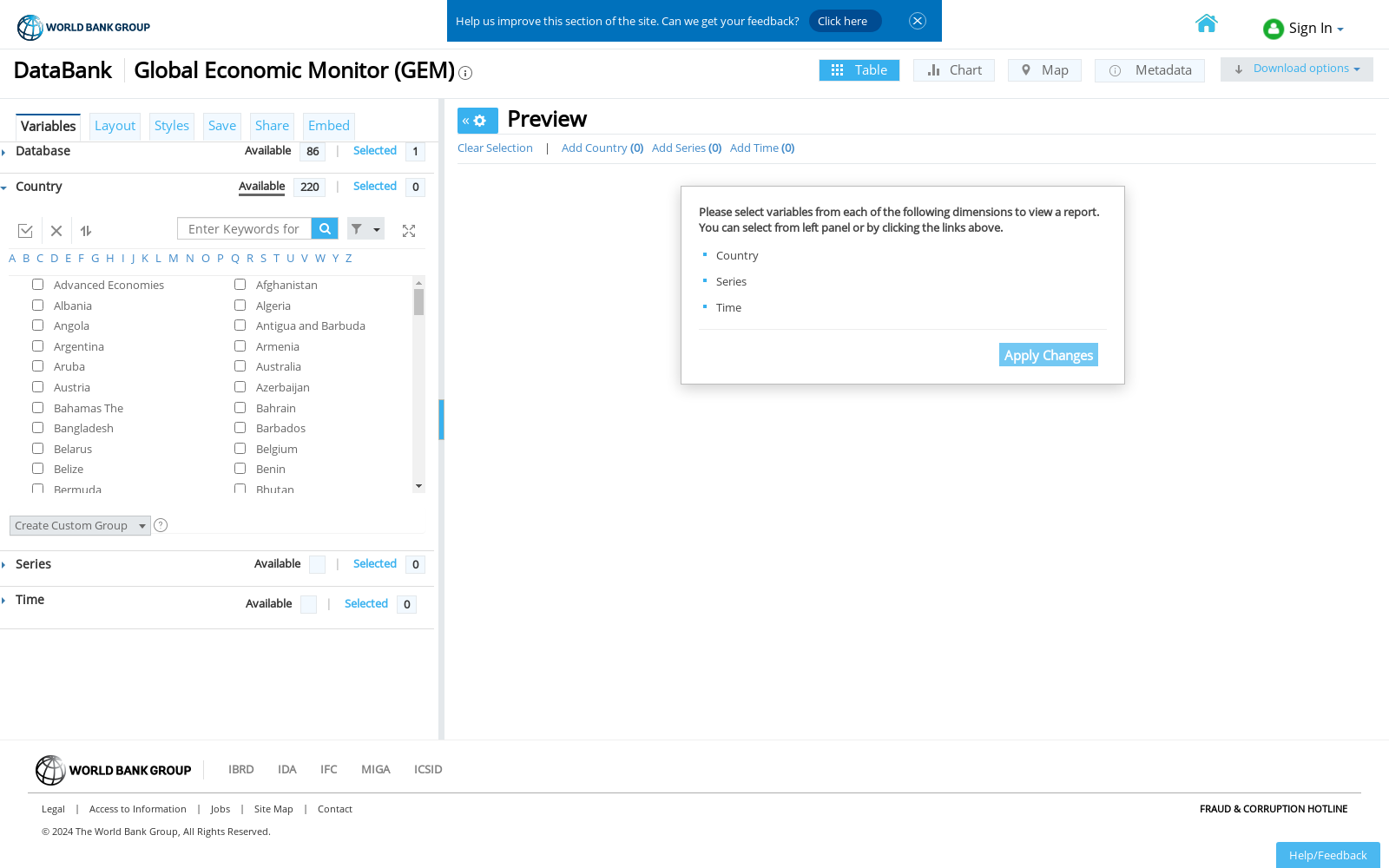This screenshot has width=1389, height=868.
Task: Click Add Series (0) link
Action: [x=687, y=148]
